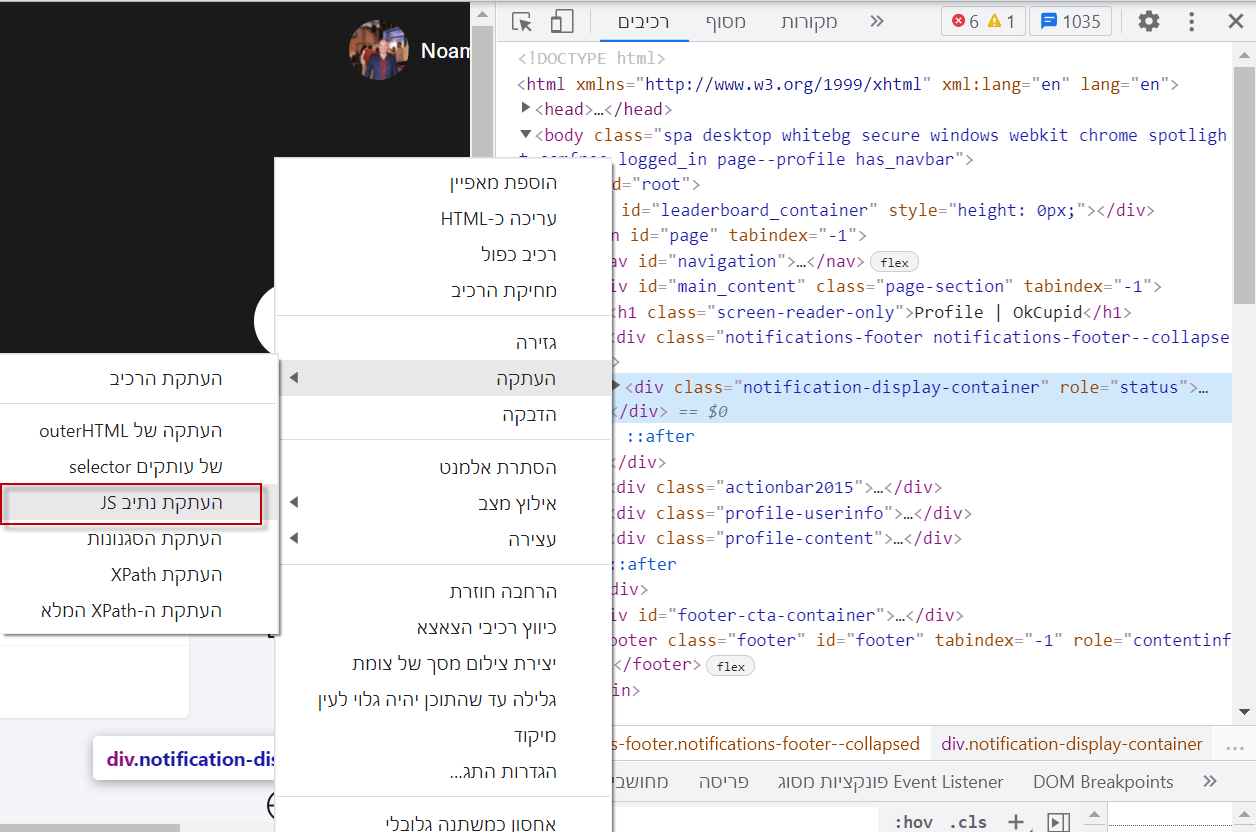Toggle the flex badge next to the nav element
Image resolution: width=1256 pixels, height=832 pixels.
tap(893, 261)
